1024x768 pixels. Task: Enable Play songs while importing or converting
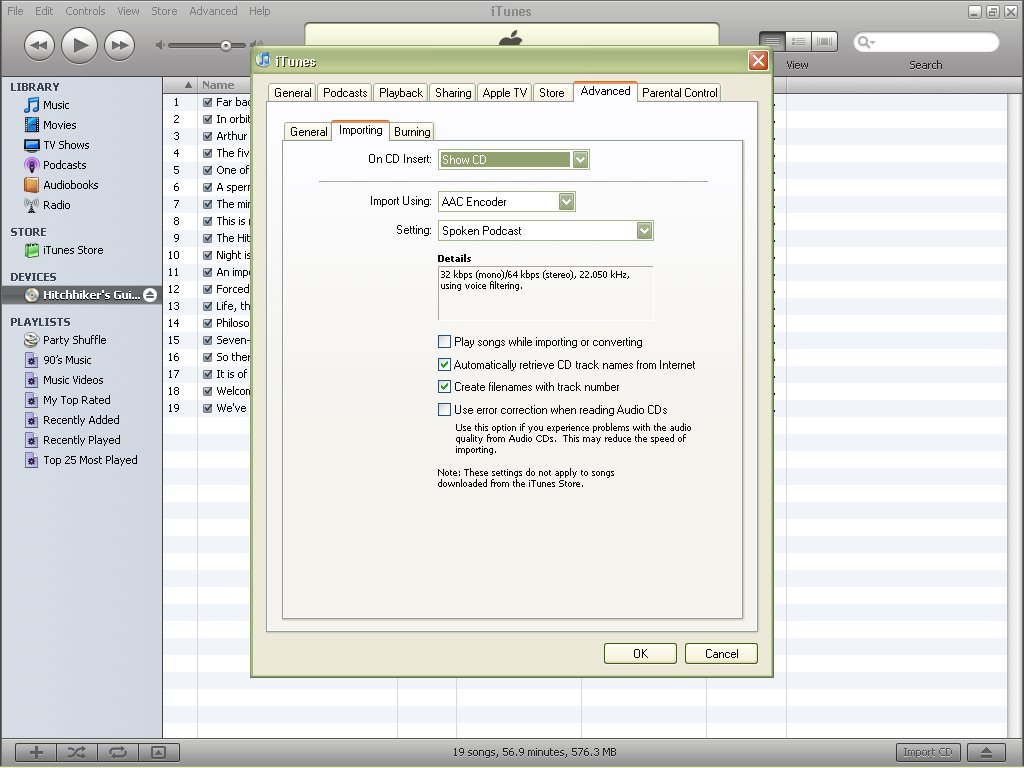[445, 342]
